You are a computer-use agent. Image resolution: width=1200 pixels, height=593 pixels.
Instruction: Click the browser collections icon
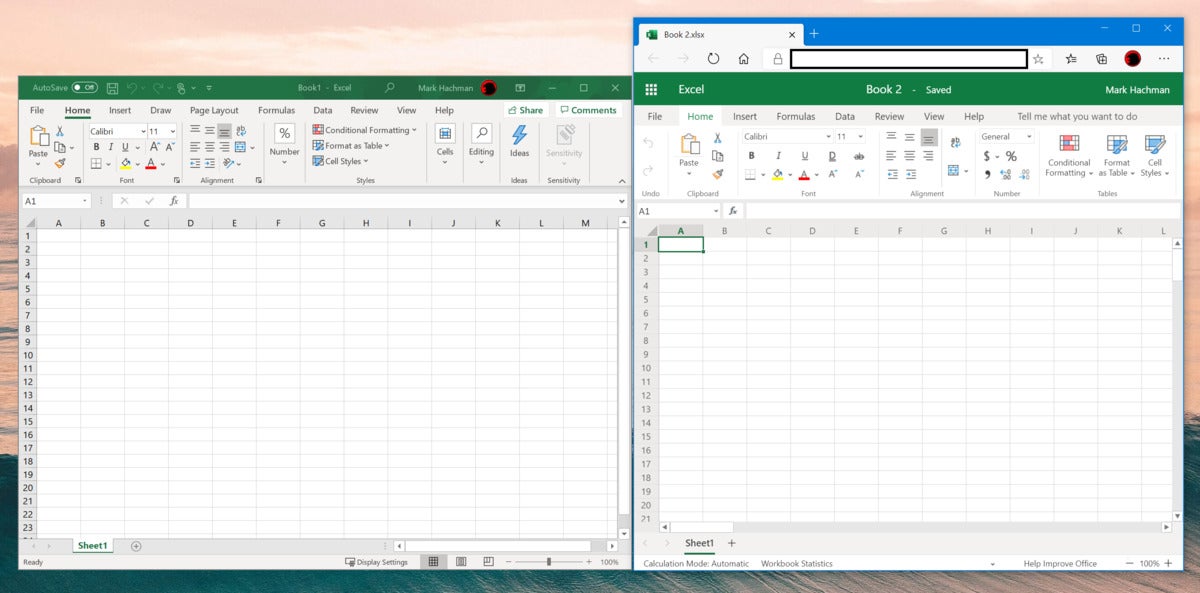[x=1102, y=59]
